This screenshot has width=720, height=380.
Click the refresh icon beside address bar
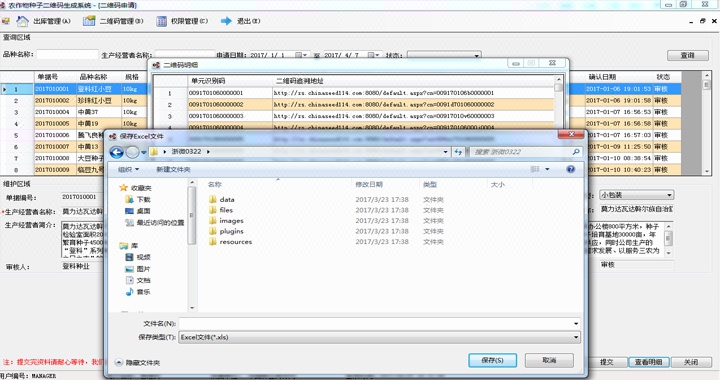pos(458,152)
